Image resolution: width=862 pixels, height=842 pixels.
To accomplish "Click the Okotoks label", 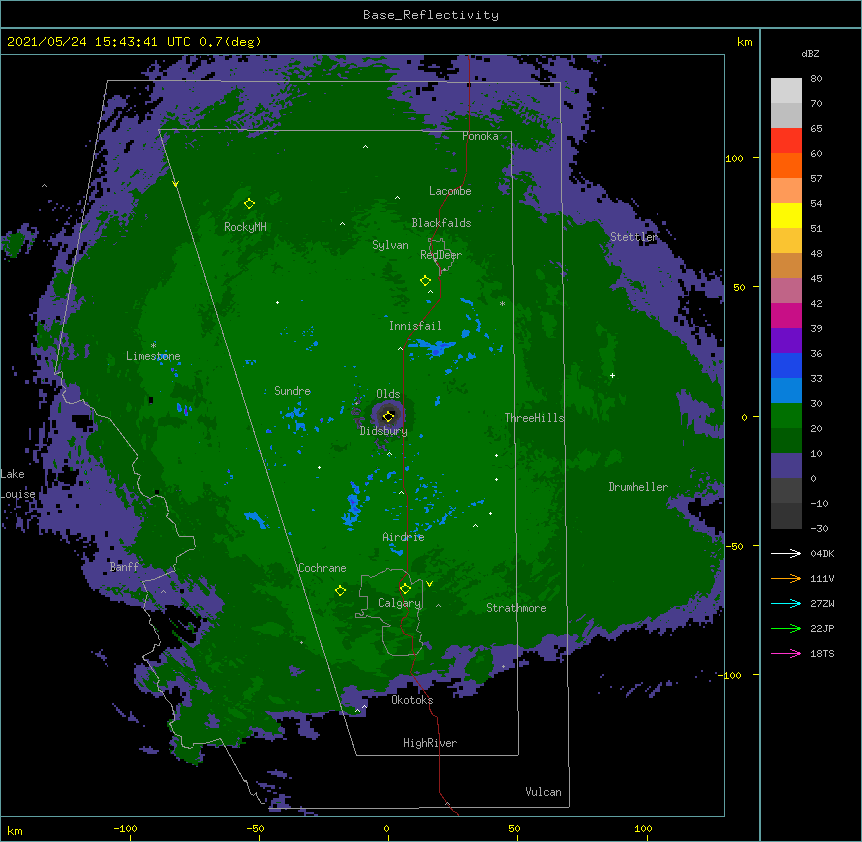I will pos(412,700).
